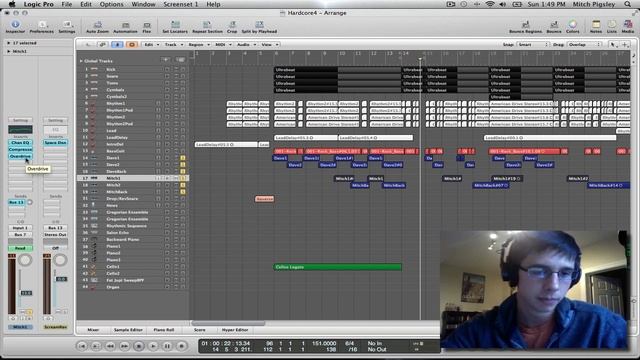Viewport: 640px width, 360px height.
Task: Toggle the blue catch playhead button
Action: [x=117, y=44]
